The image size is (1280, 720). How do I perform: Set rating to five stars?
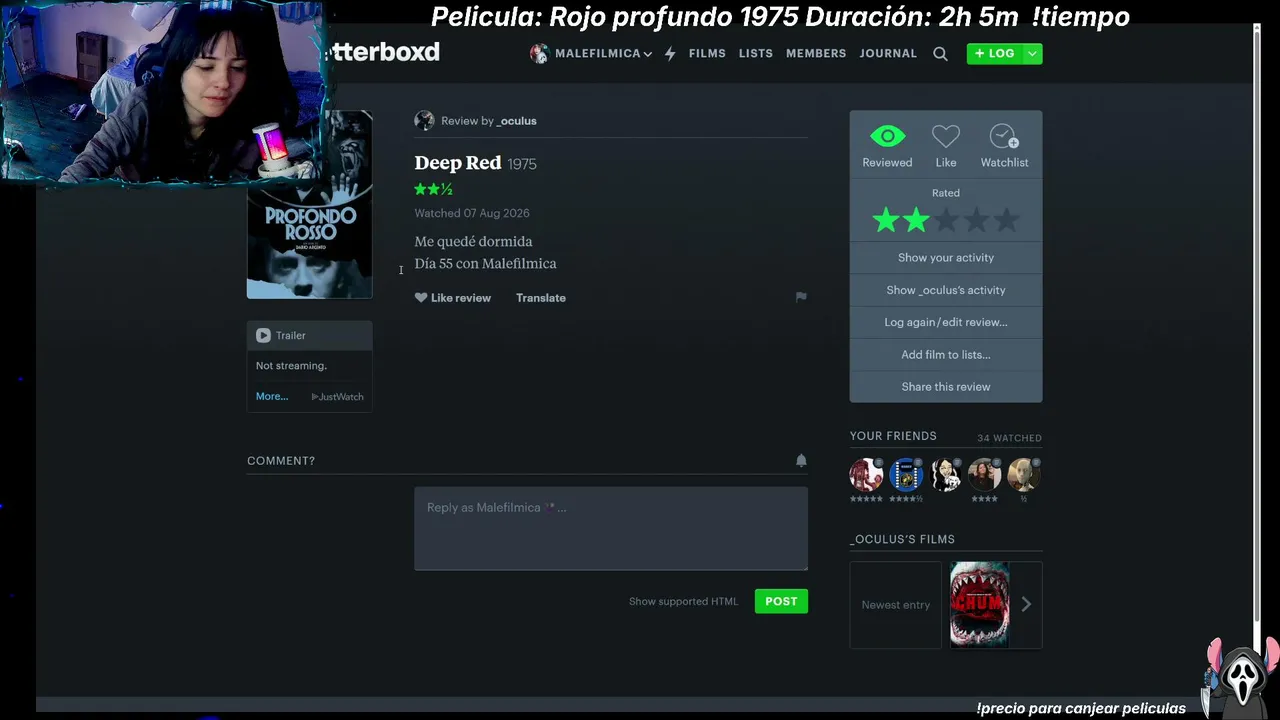coord(1006,220)
